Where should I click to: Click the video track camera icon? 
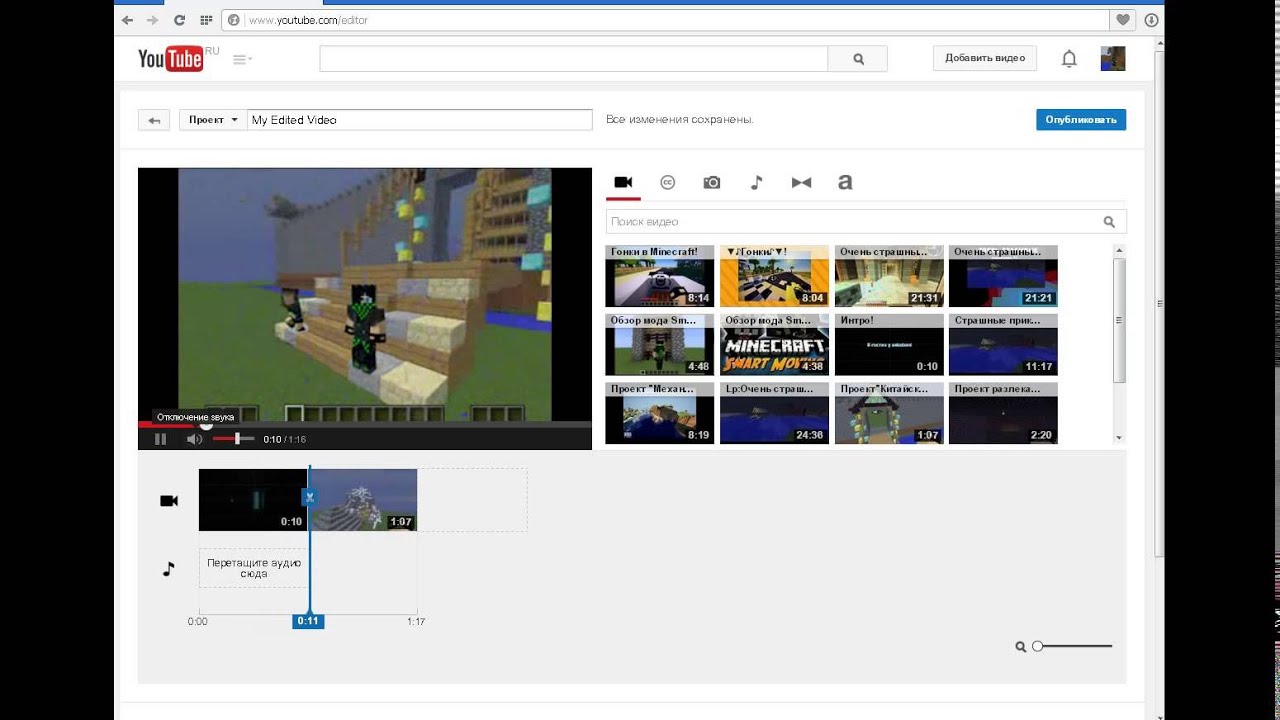(169, 501)
